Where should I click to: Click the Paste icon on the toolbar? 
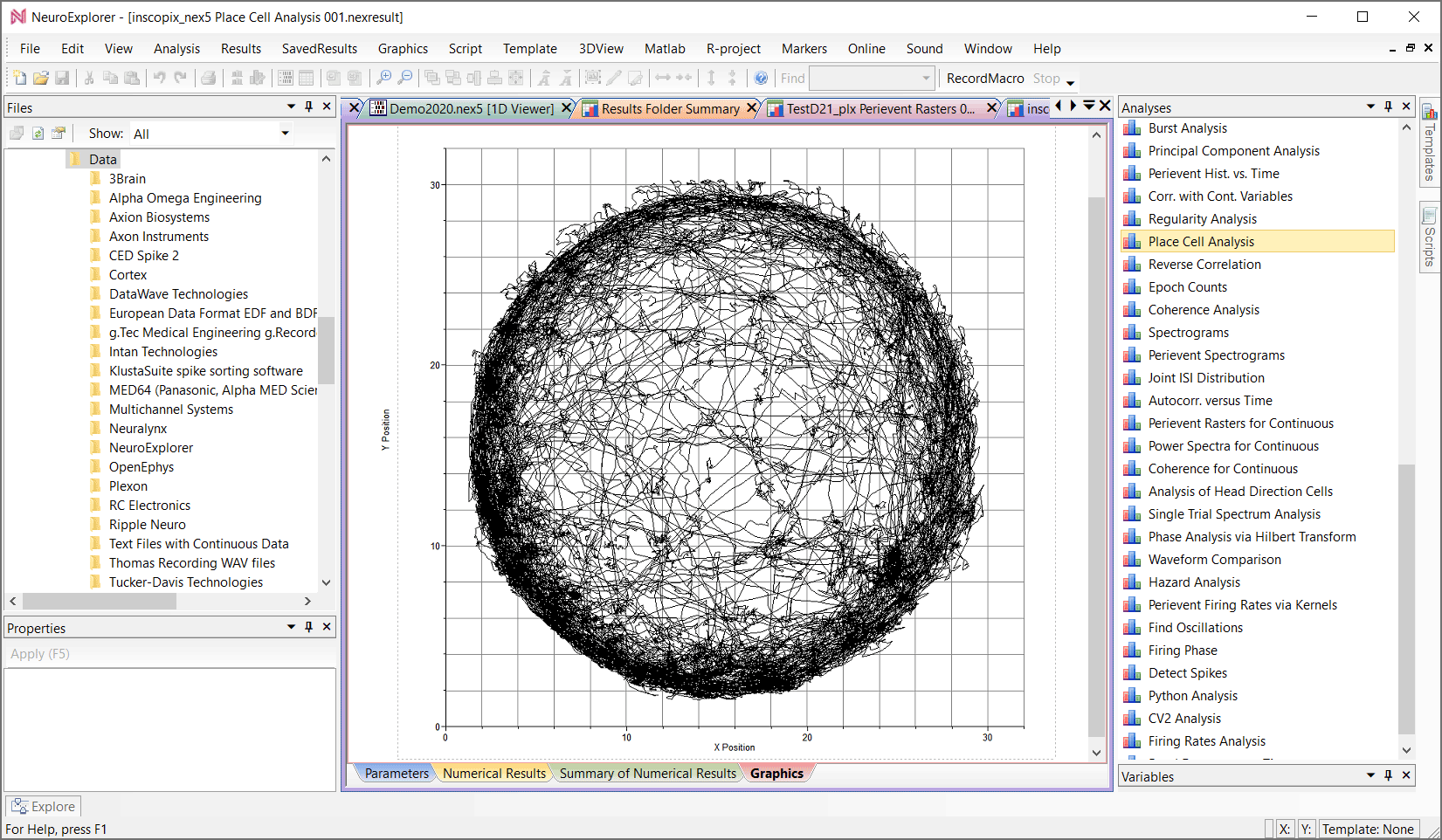point(132,78)
